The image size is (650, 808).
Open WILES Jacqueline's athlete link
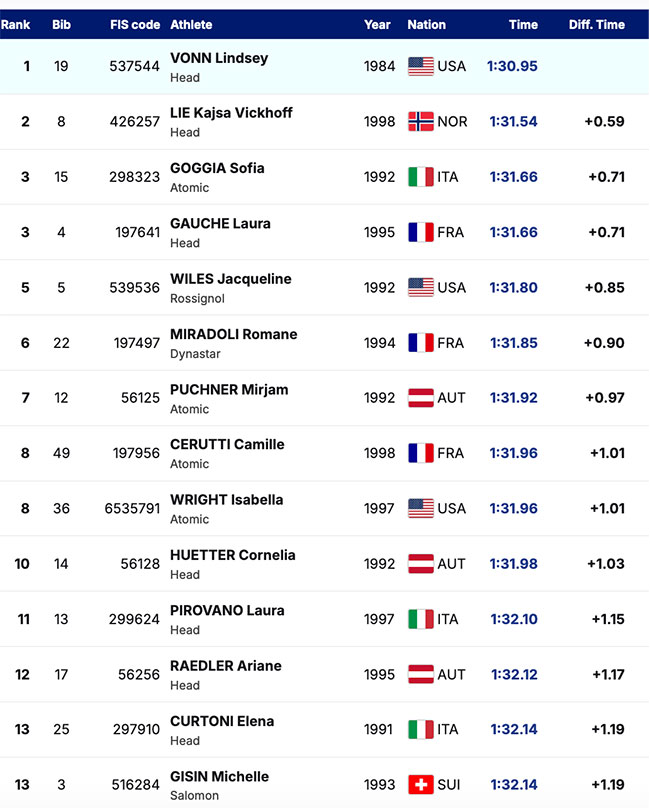231,279
